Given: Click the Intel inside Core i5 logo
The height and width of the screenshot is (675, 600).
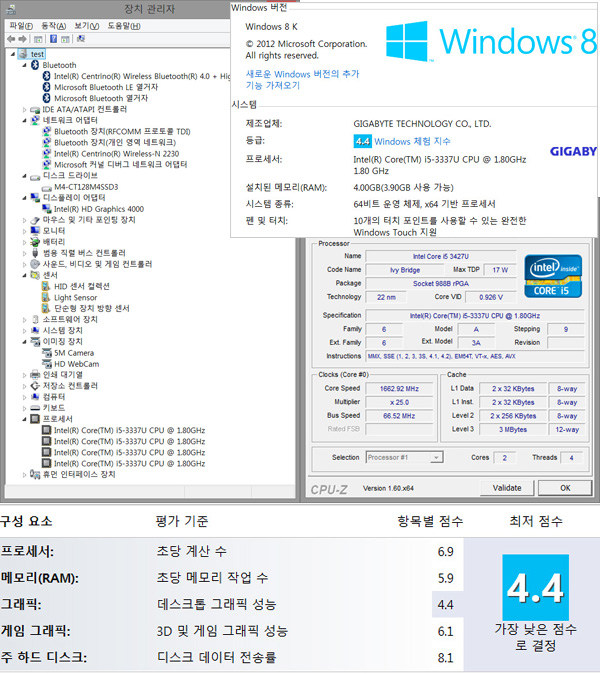Looking at the screenshot, I should pos(553,276).
